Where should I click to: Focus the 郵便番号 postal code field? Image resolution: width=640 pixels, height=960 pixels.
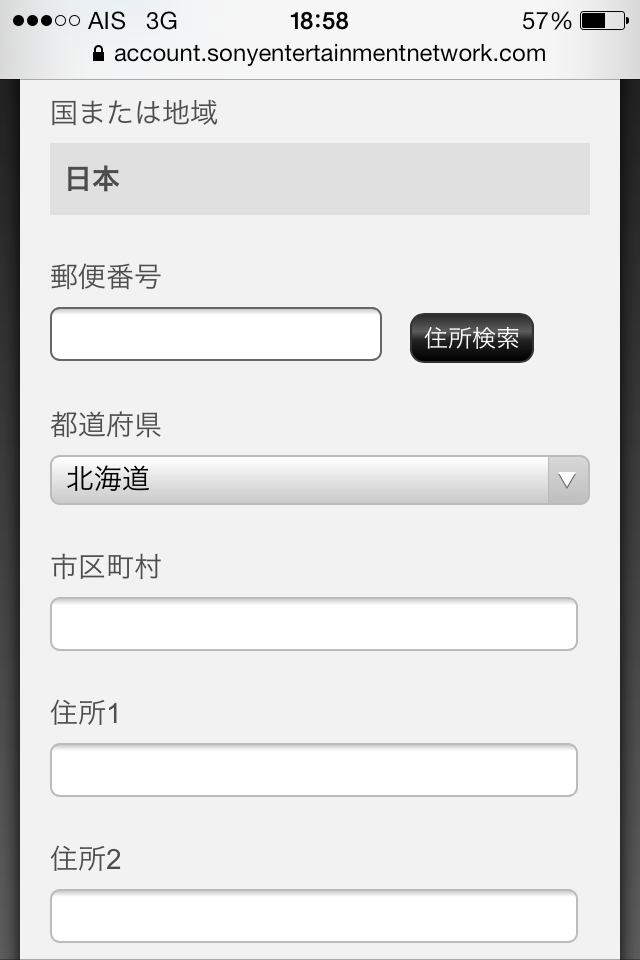(216, 334)
